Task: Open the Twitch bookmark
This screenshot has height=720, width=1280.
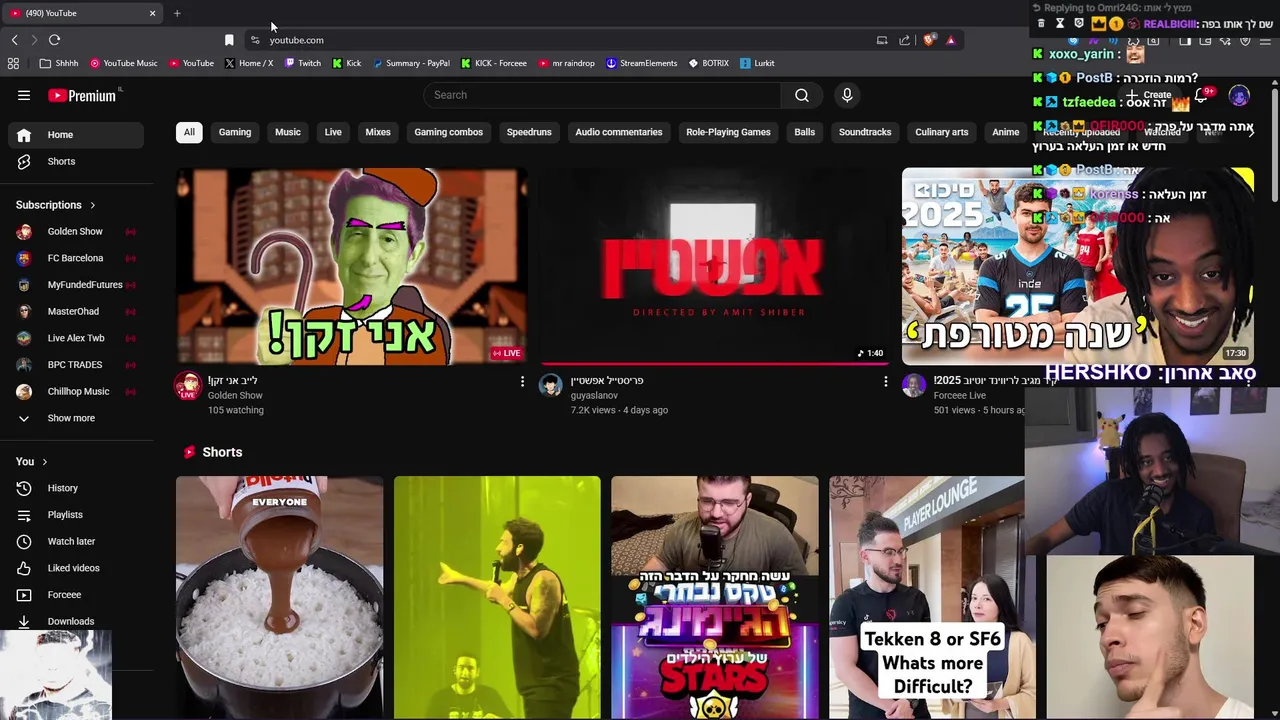Action: point(303,63)
